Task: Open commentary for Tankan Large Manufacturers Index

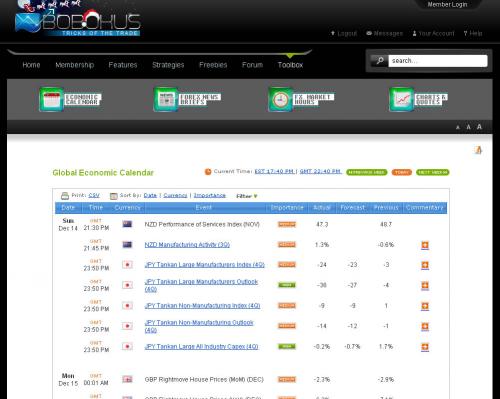Action: pos(425,265)
